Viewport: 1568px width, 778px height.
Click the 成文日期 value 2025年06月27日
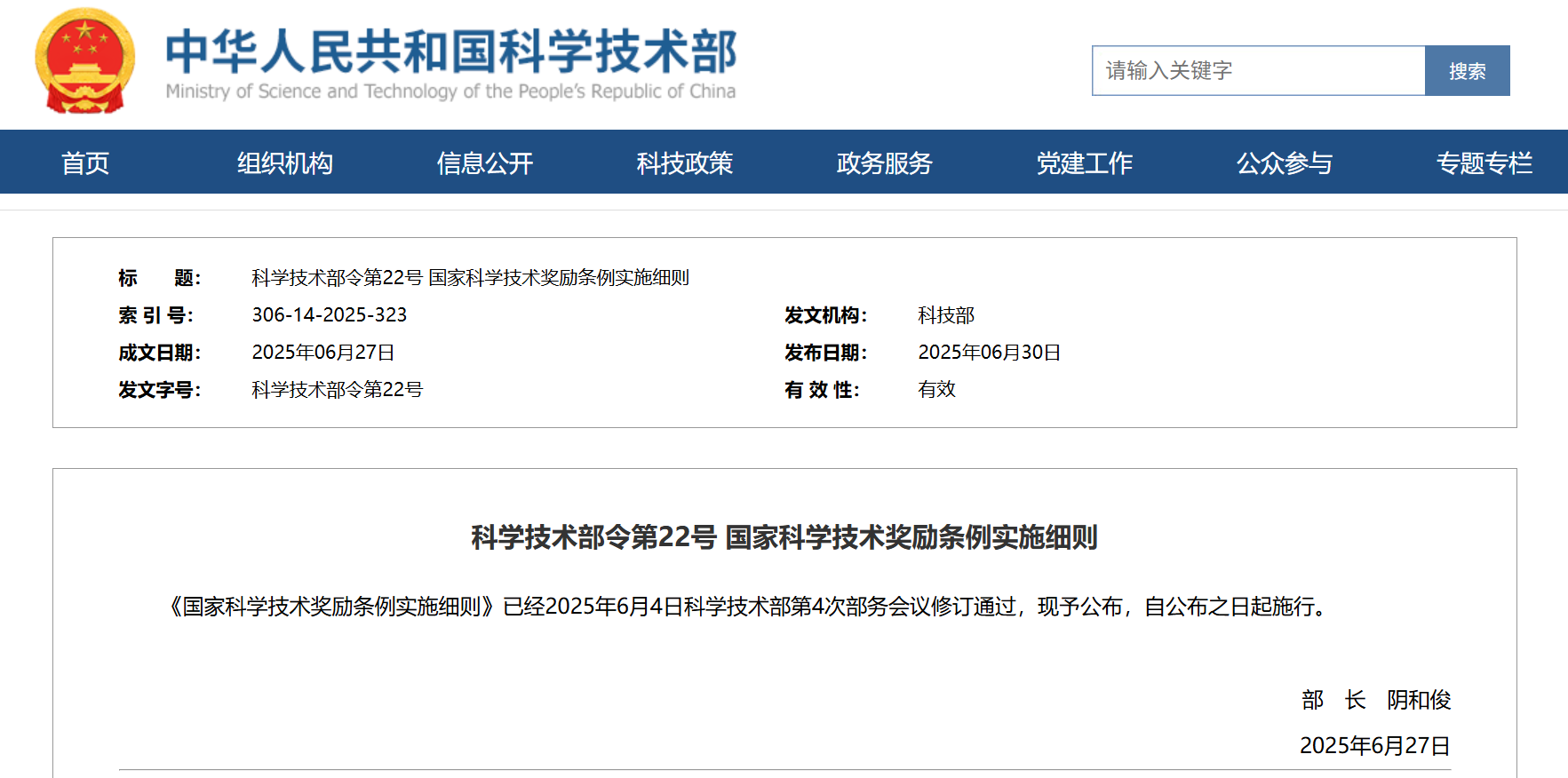click(322, 353)
